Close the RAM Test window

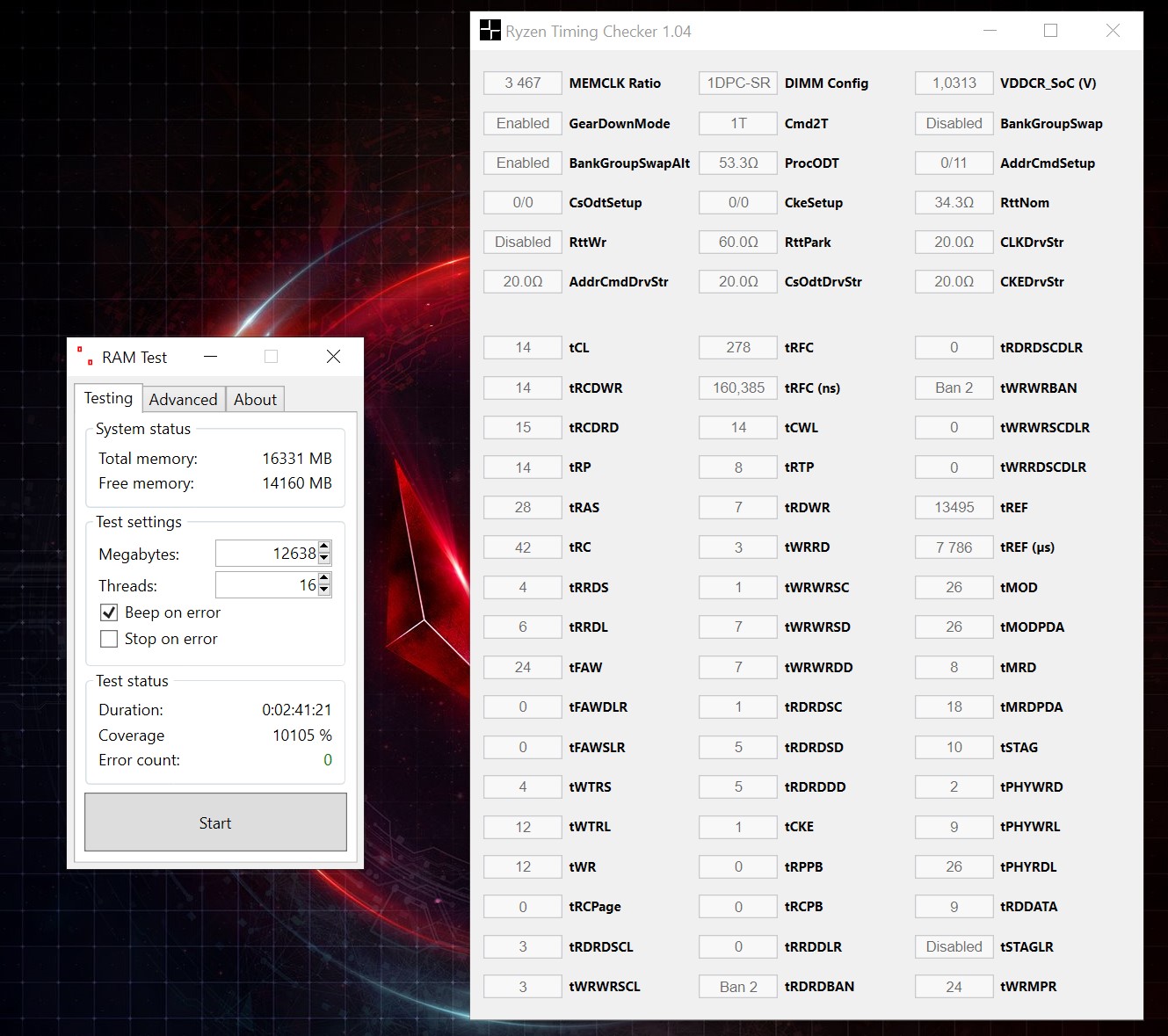(x=333, y=356)
